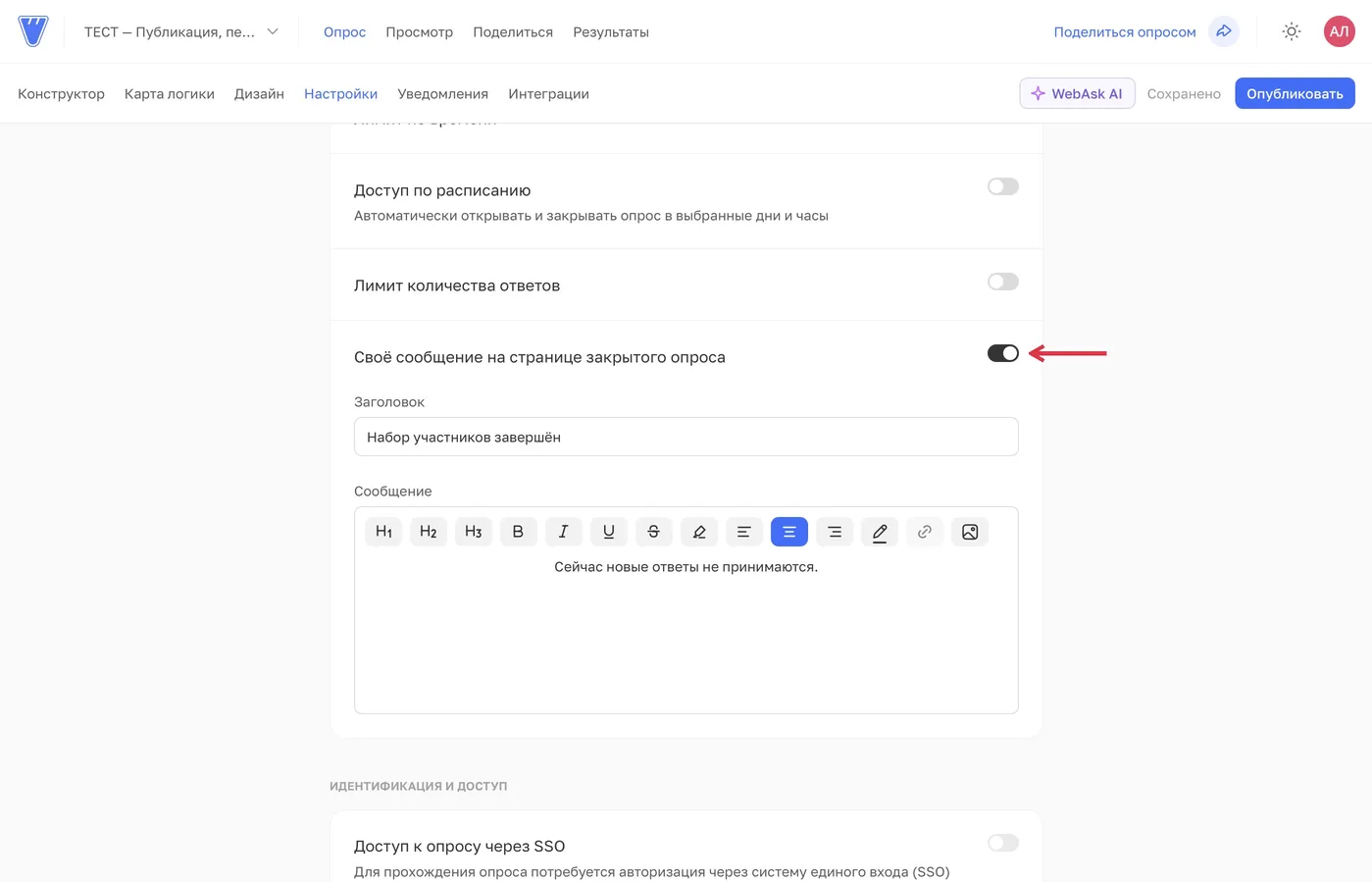
Task: Select the highlighter marker tool
Action: click(x=699, y=532)
